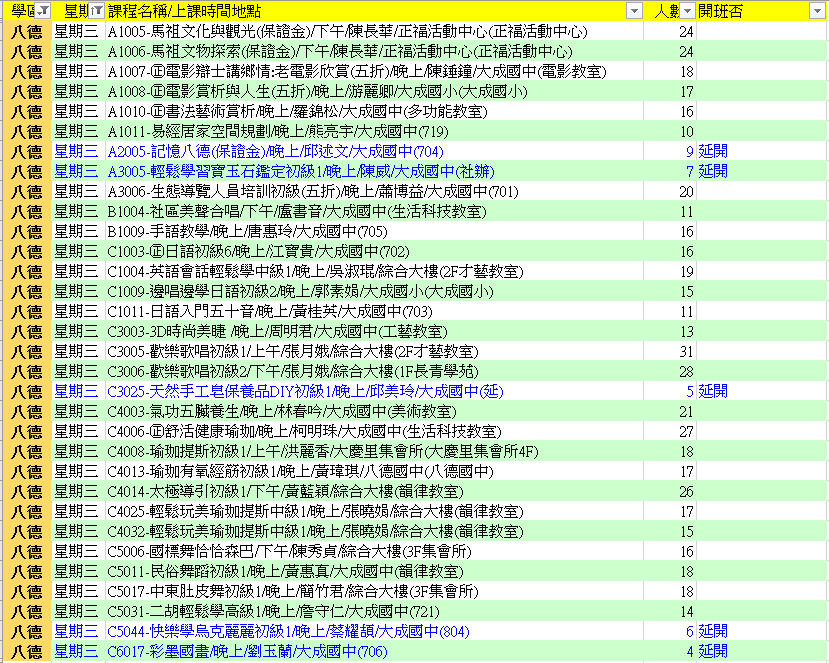
Task: Select the 延開 cell for course C6017
Action: [x=713, y=651]
